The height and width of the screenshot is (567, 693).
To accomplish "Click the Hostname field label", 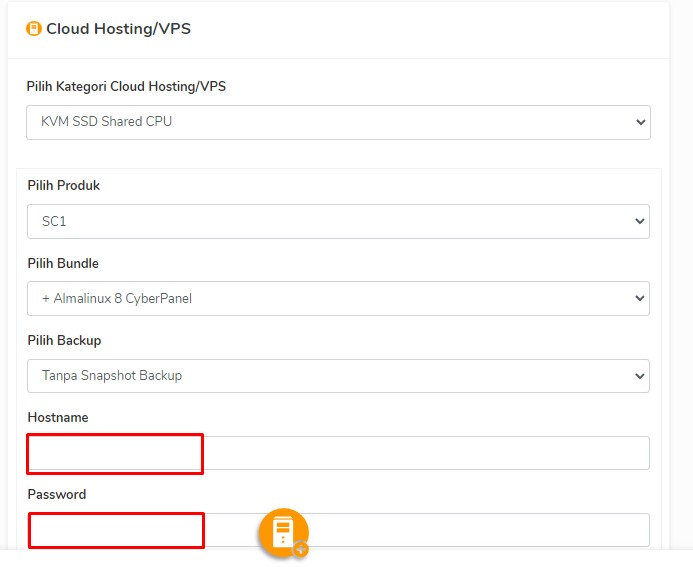I will 58,417.
